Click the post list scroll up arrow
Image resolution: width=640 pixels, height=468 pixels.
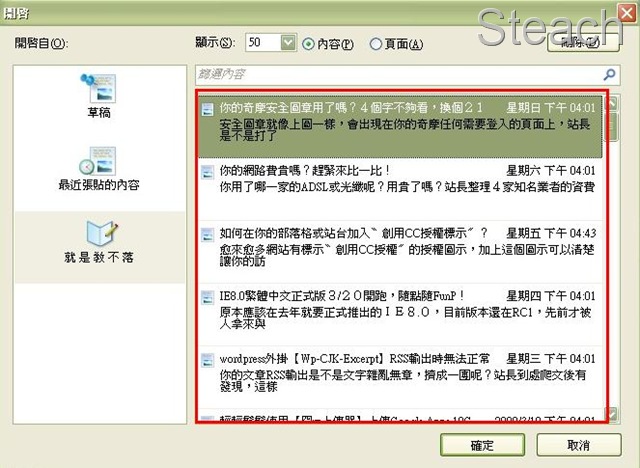click(x=612, y=104)
